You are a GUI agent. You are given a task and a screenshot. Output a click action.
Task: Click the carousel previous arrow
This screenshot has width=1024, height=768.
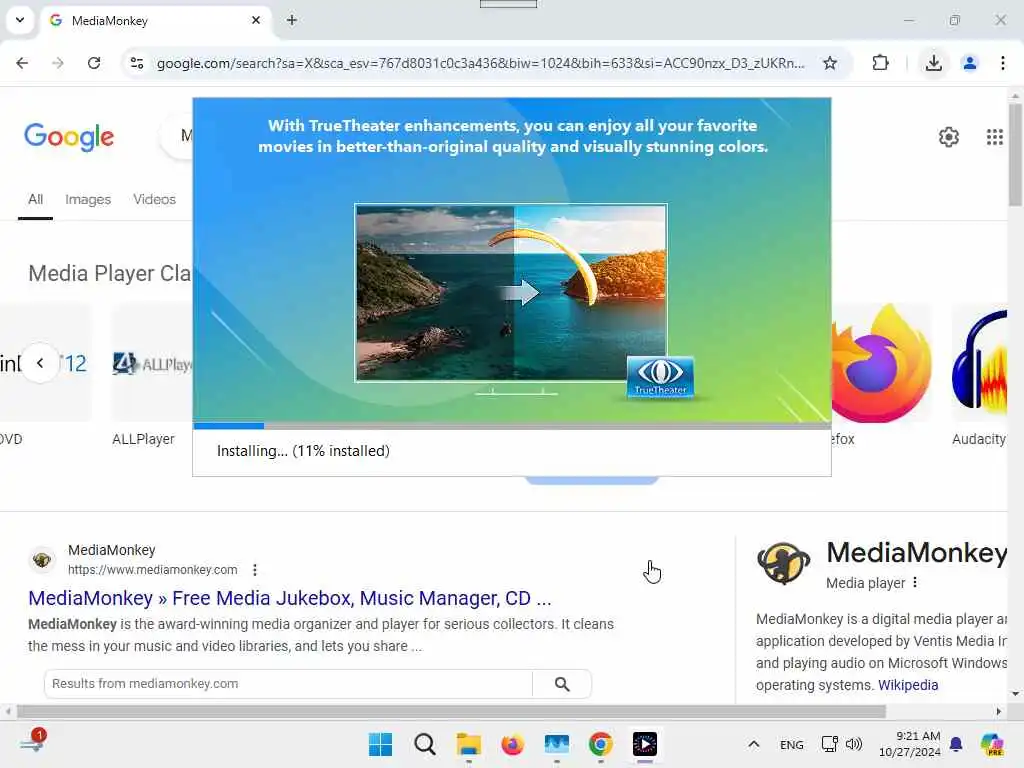pos(40,362)
